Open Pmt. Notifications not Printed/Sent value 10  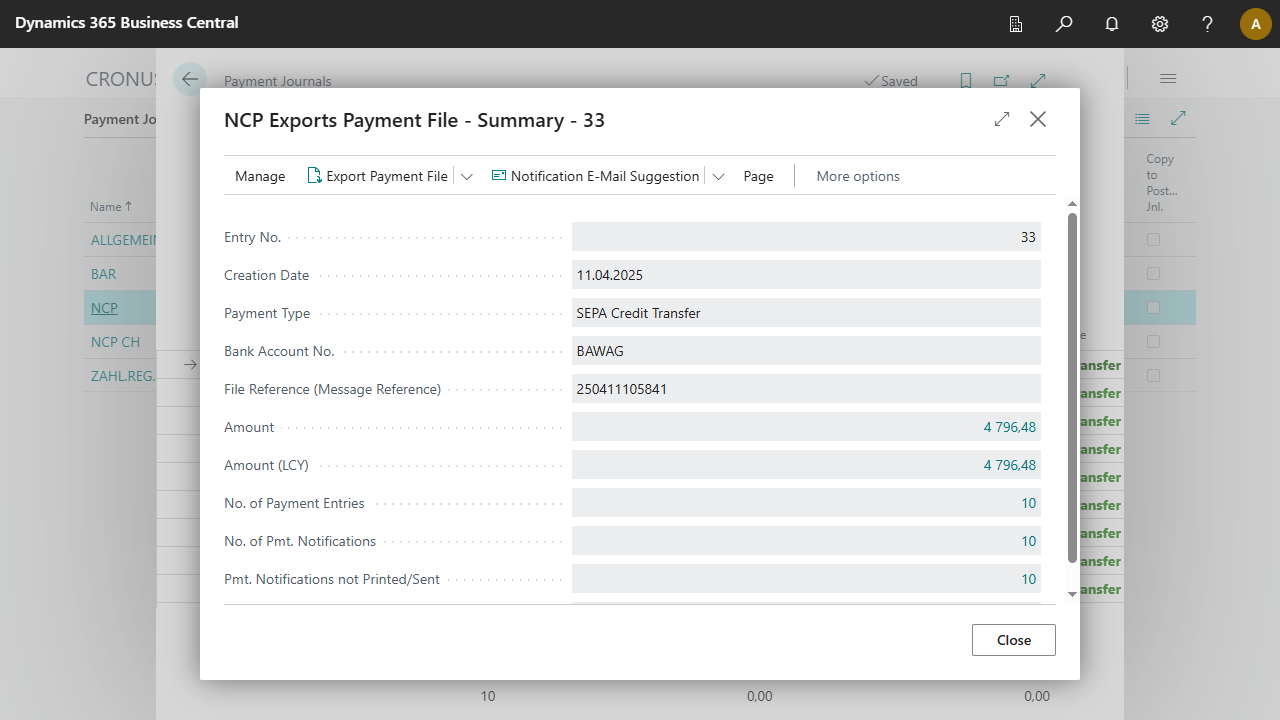click(x=1028, y=579)
